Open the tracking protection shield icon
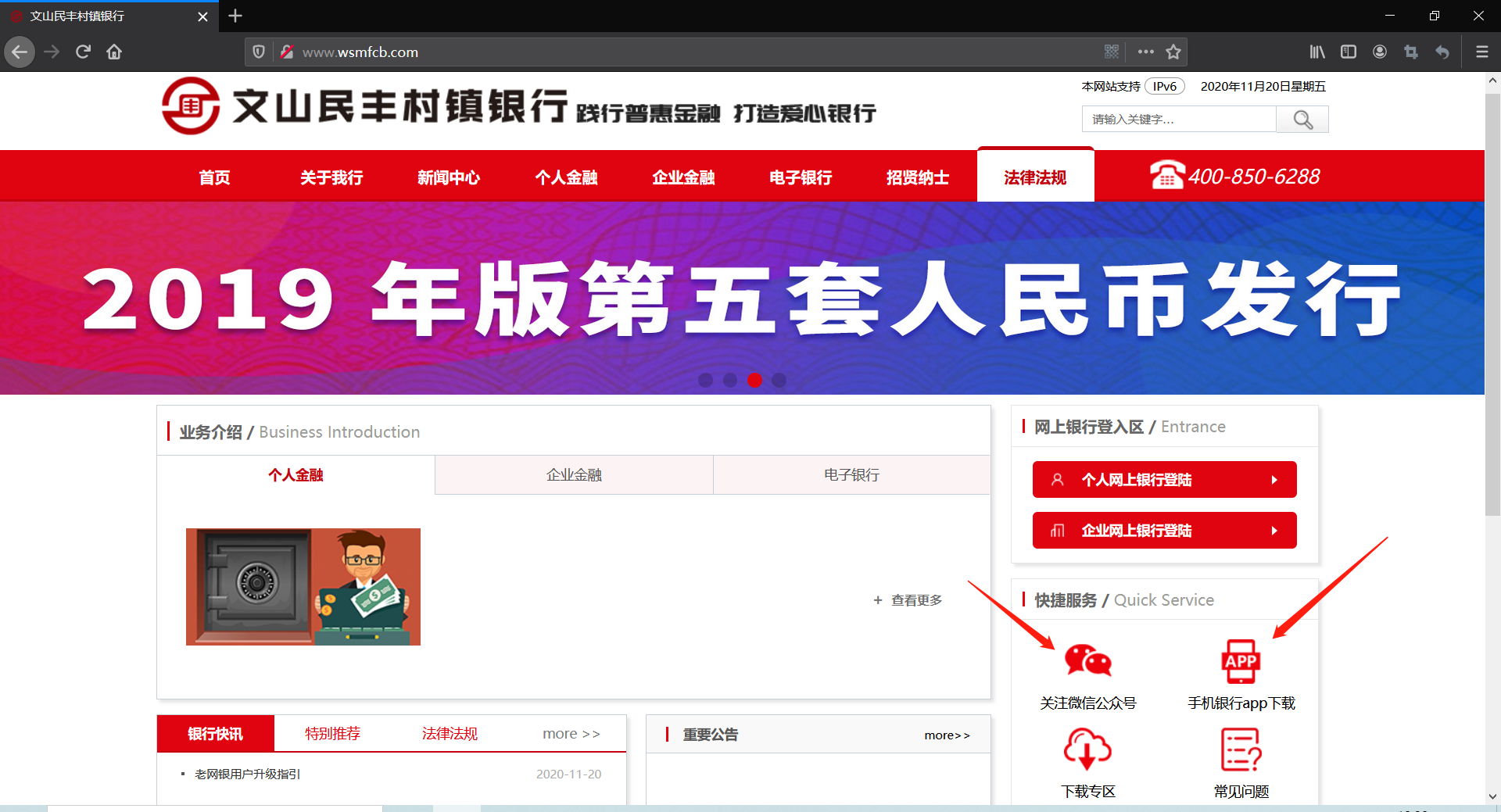The image size is (1501, 812). click(x=259, y=52)
